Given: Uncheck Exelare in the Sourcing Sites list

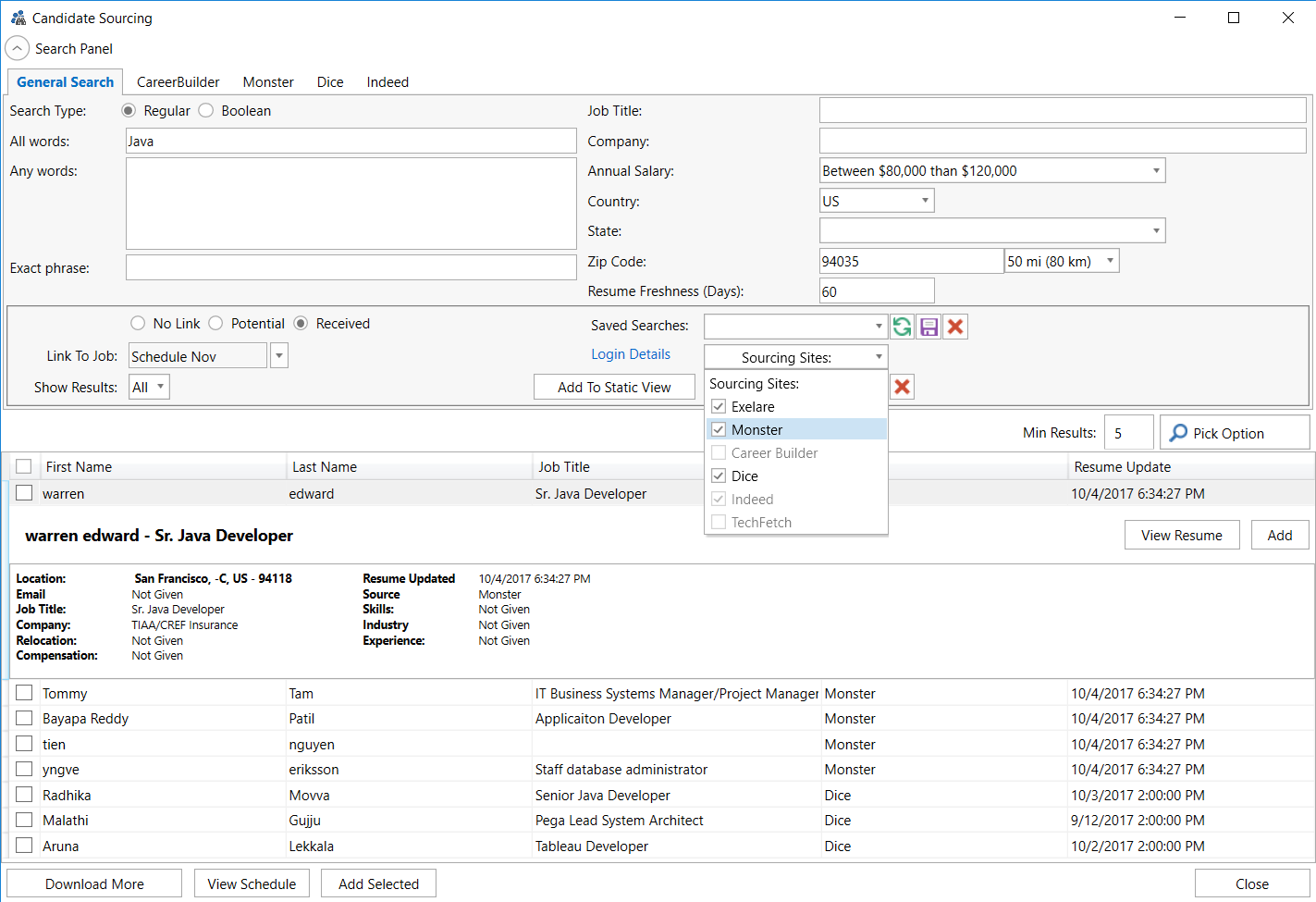Looking at the screenshot, I should coord(719,407).
